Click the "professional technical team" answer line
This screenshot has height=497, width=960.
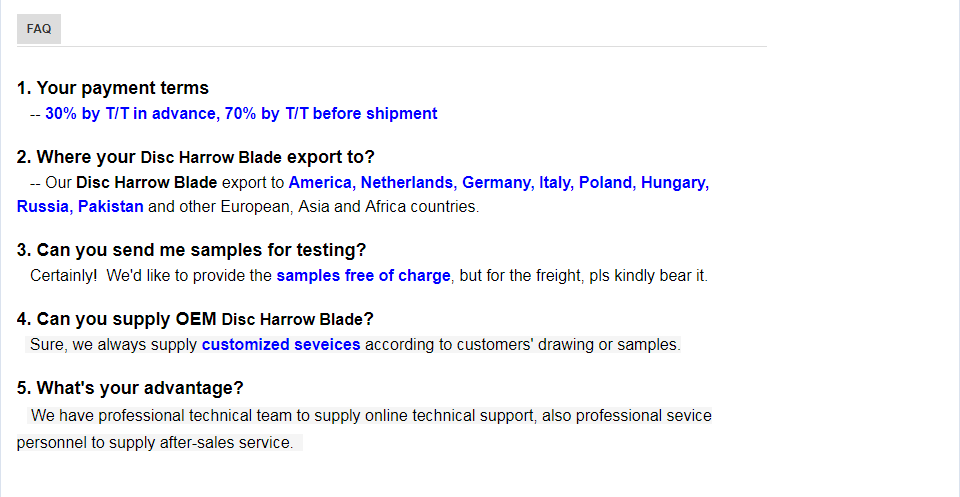coord(370,416)
